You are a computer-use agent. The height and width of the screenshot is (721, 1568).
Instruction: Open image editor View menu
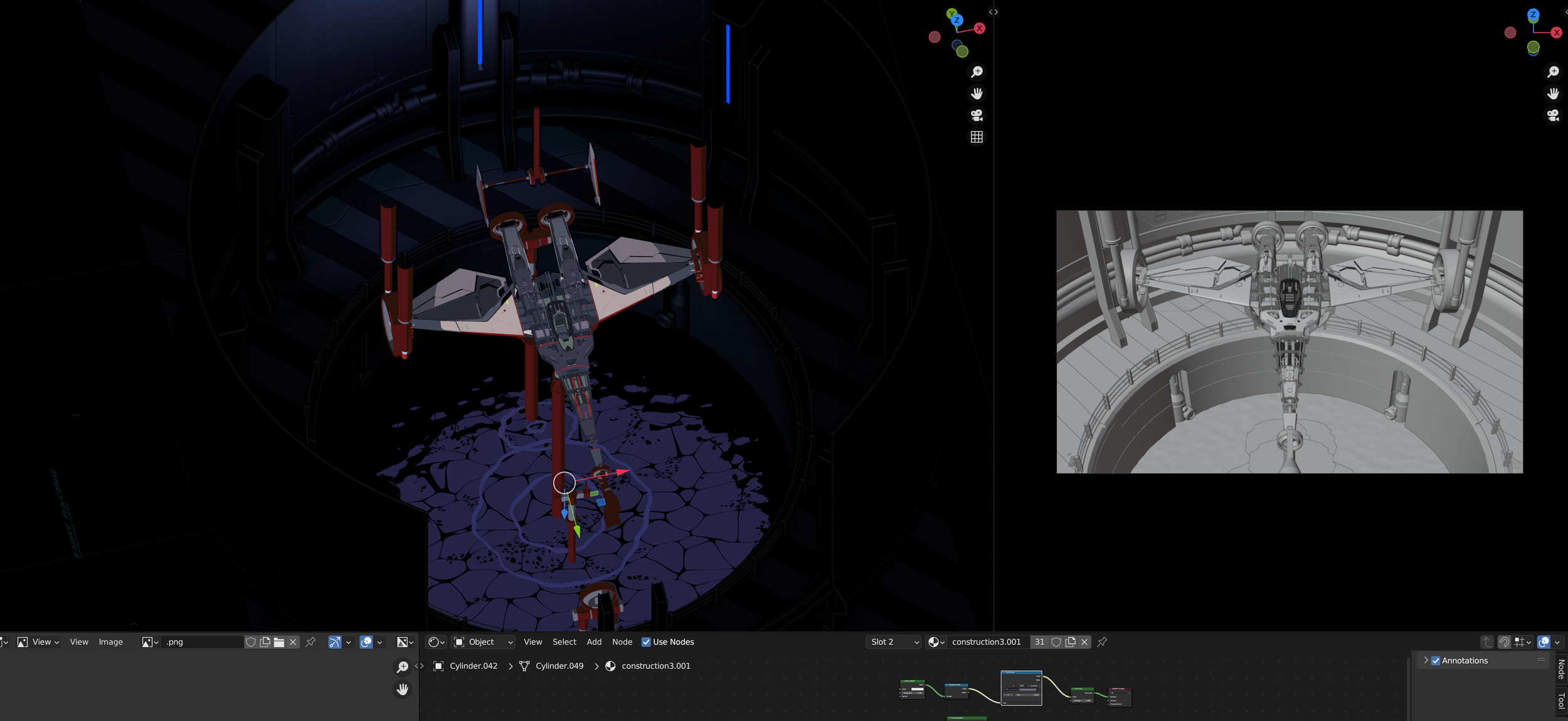79,642
